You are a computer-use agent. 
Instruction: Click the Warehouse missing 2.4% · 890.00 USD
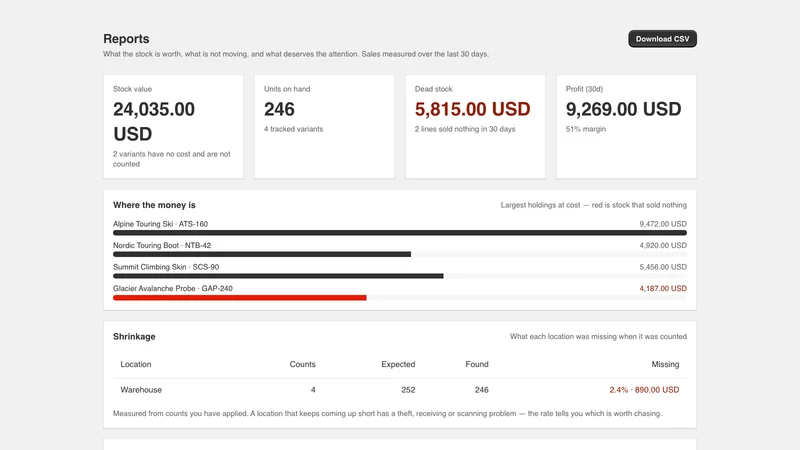(644, 390)
